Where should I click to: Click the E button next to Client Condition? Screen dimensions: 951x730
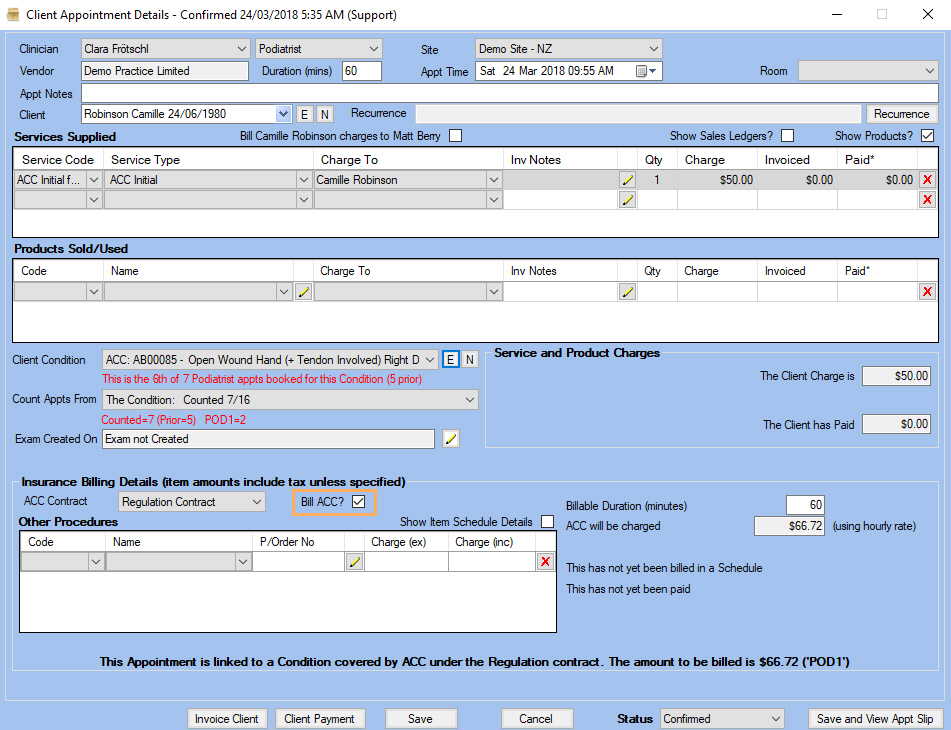point(450,359)
